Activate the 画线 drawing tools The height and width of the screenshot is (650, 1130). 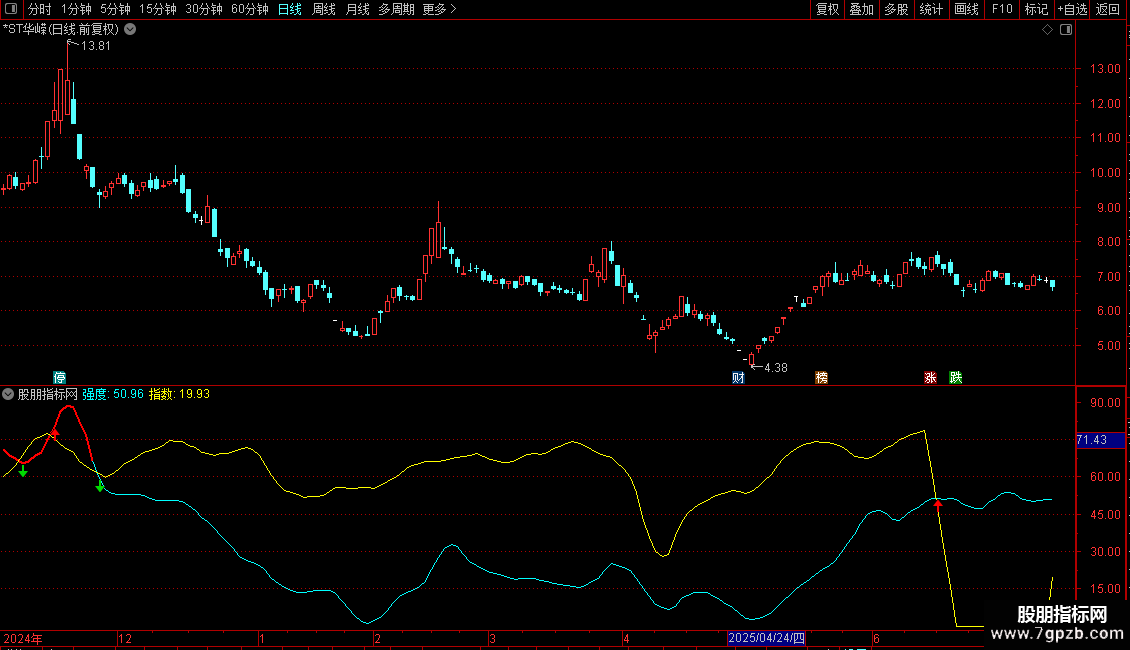(966, 9)
